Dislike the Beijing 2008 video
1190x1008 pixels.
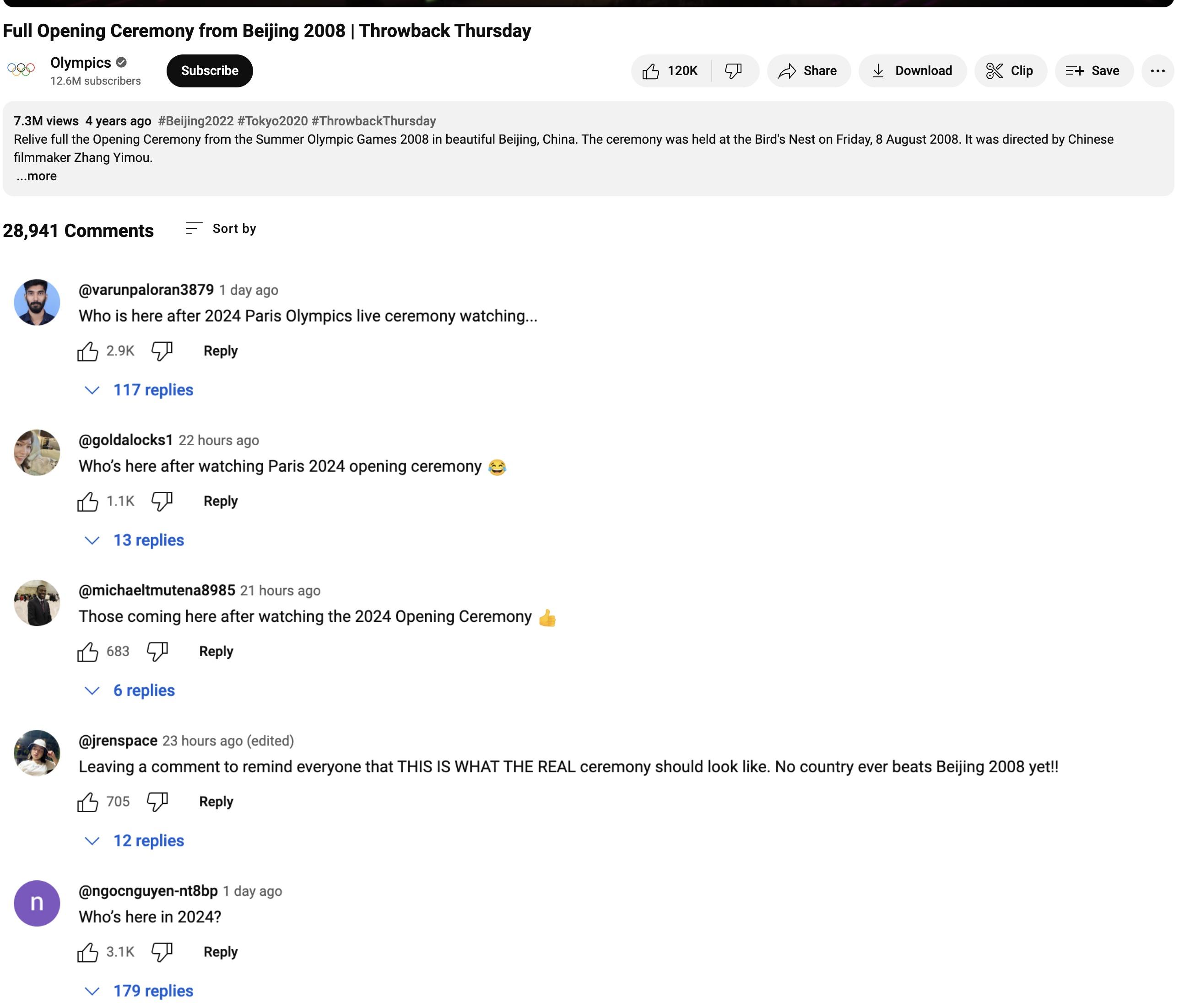click(x=734, y=71)
